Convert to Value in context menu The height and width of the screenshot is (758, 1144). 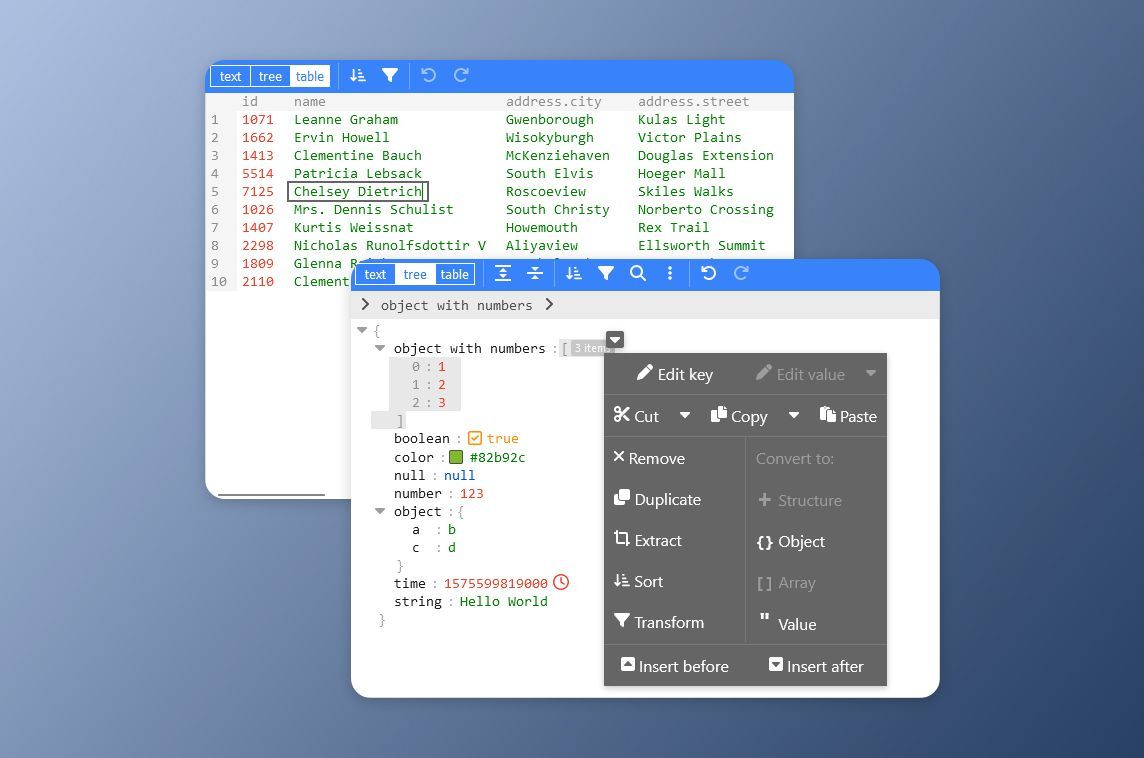click(x=787, y=623)
